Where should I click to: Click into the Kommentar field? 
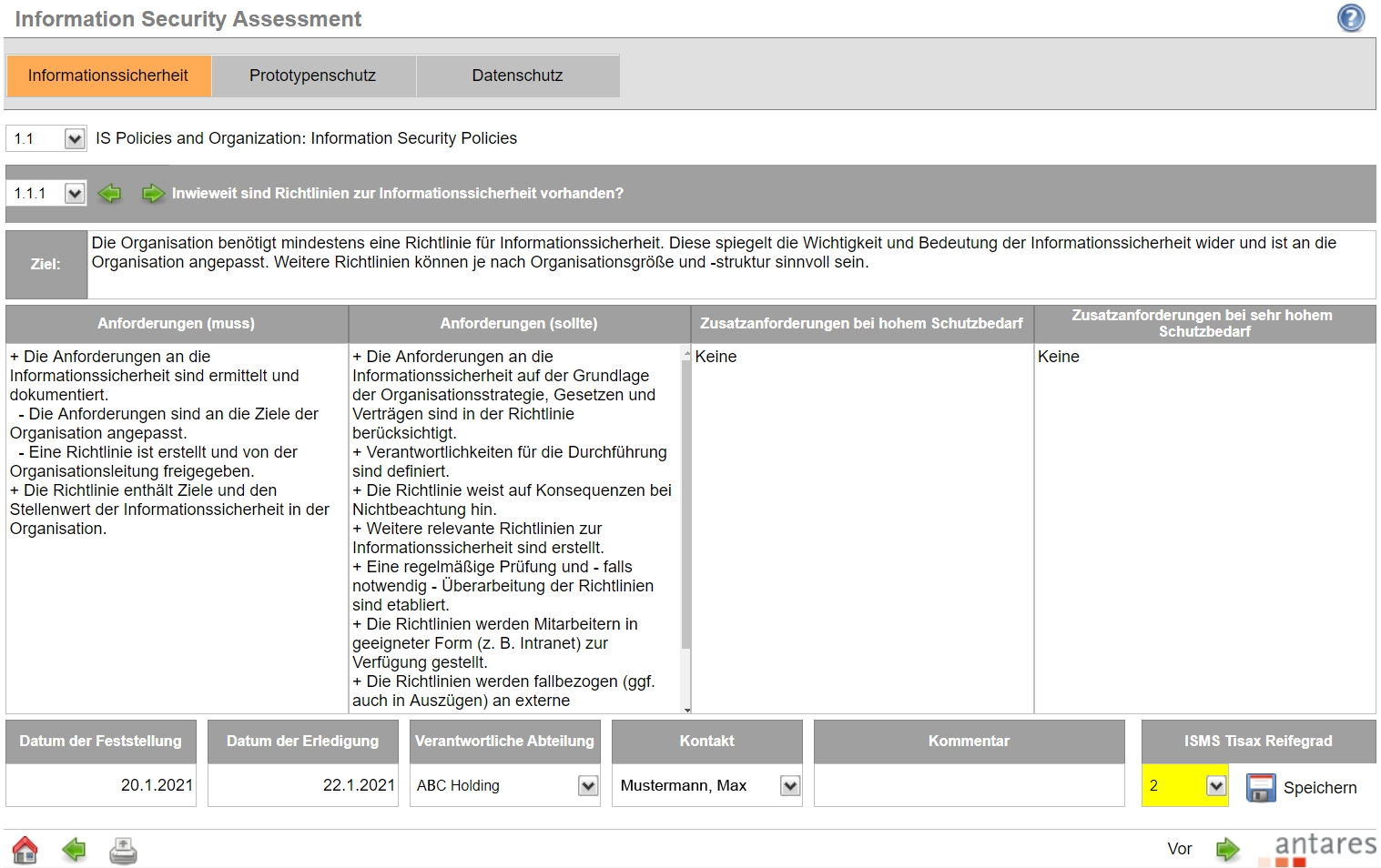970,785
